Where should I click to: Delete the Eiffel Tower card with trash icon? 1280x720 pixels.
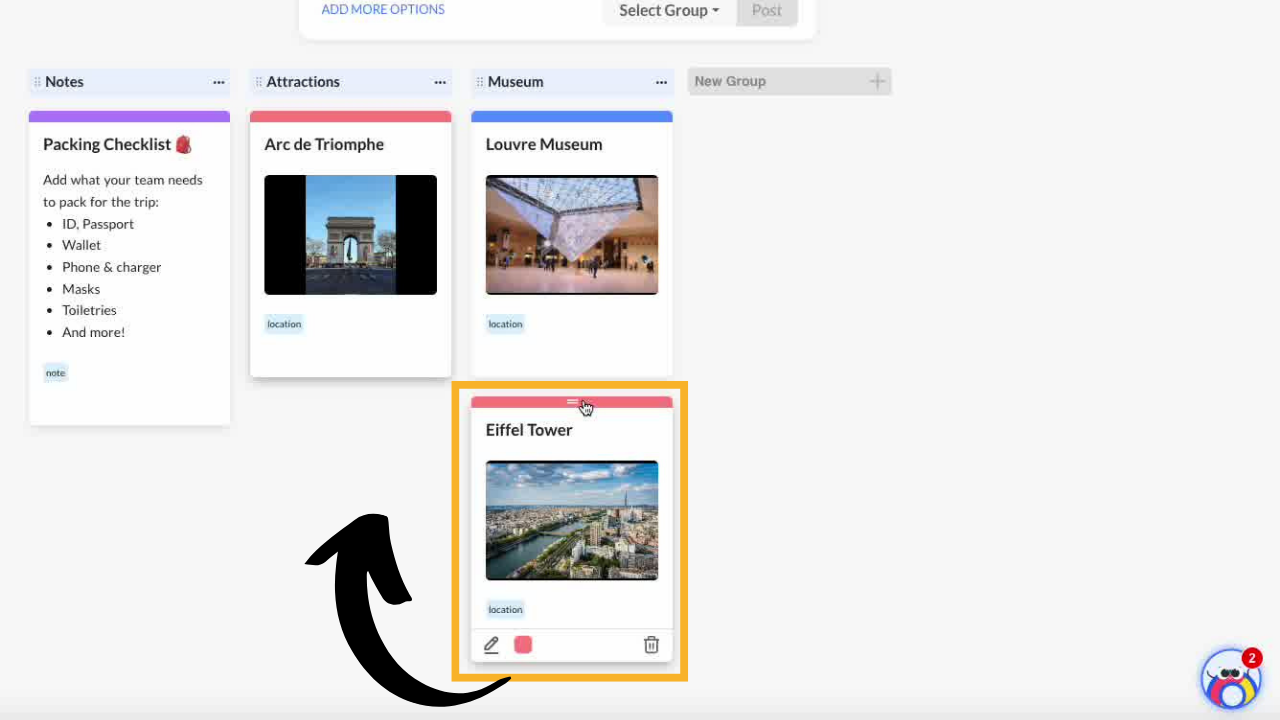click(651, 645)
